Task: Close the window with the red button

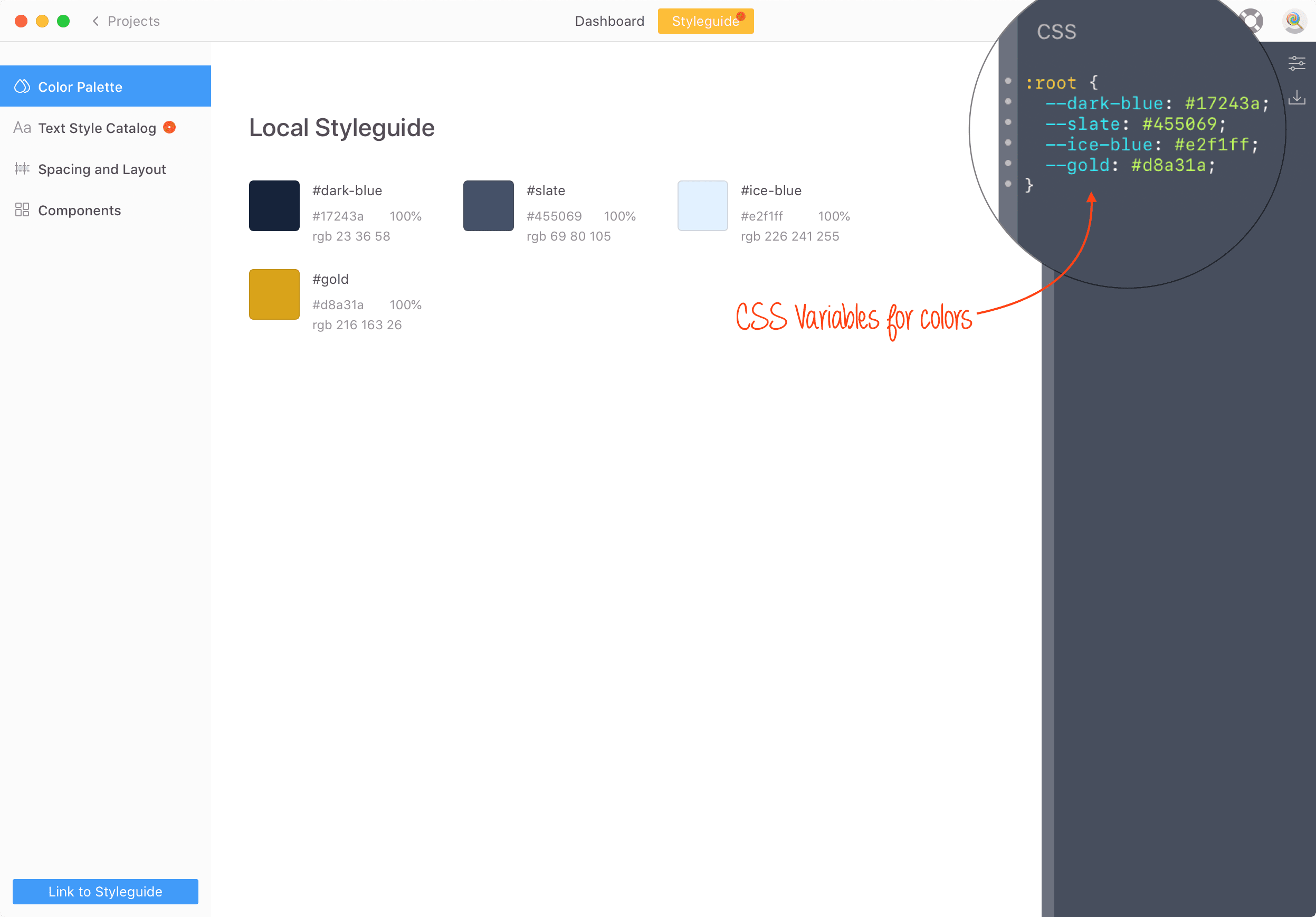Action: [x=21, y=21]
